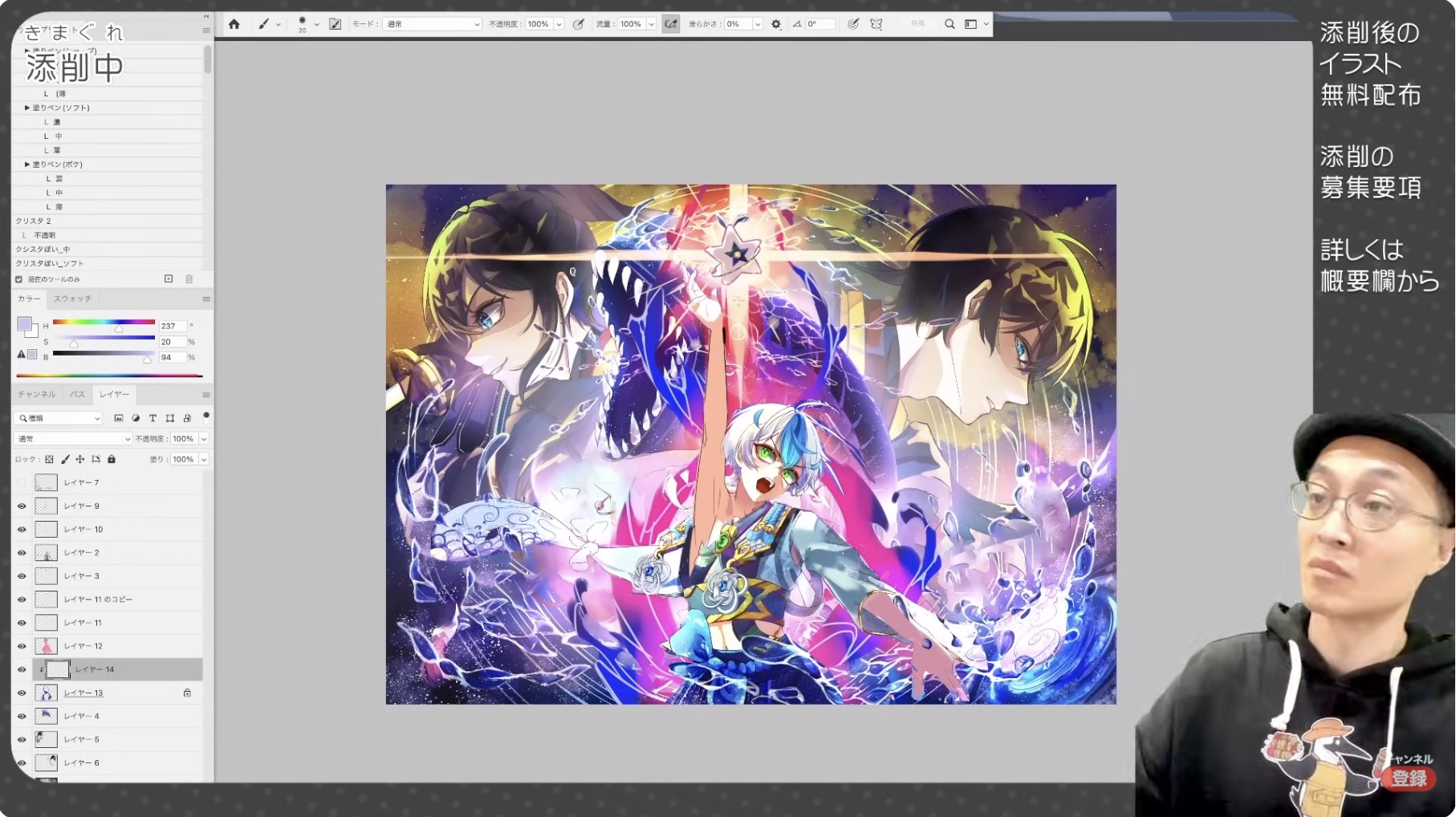Switch to the チャンネル tab
1456x817 pixels.
(37, 394)
